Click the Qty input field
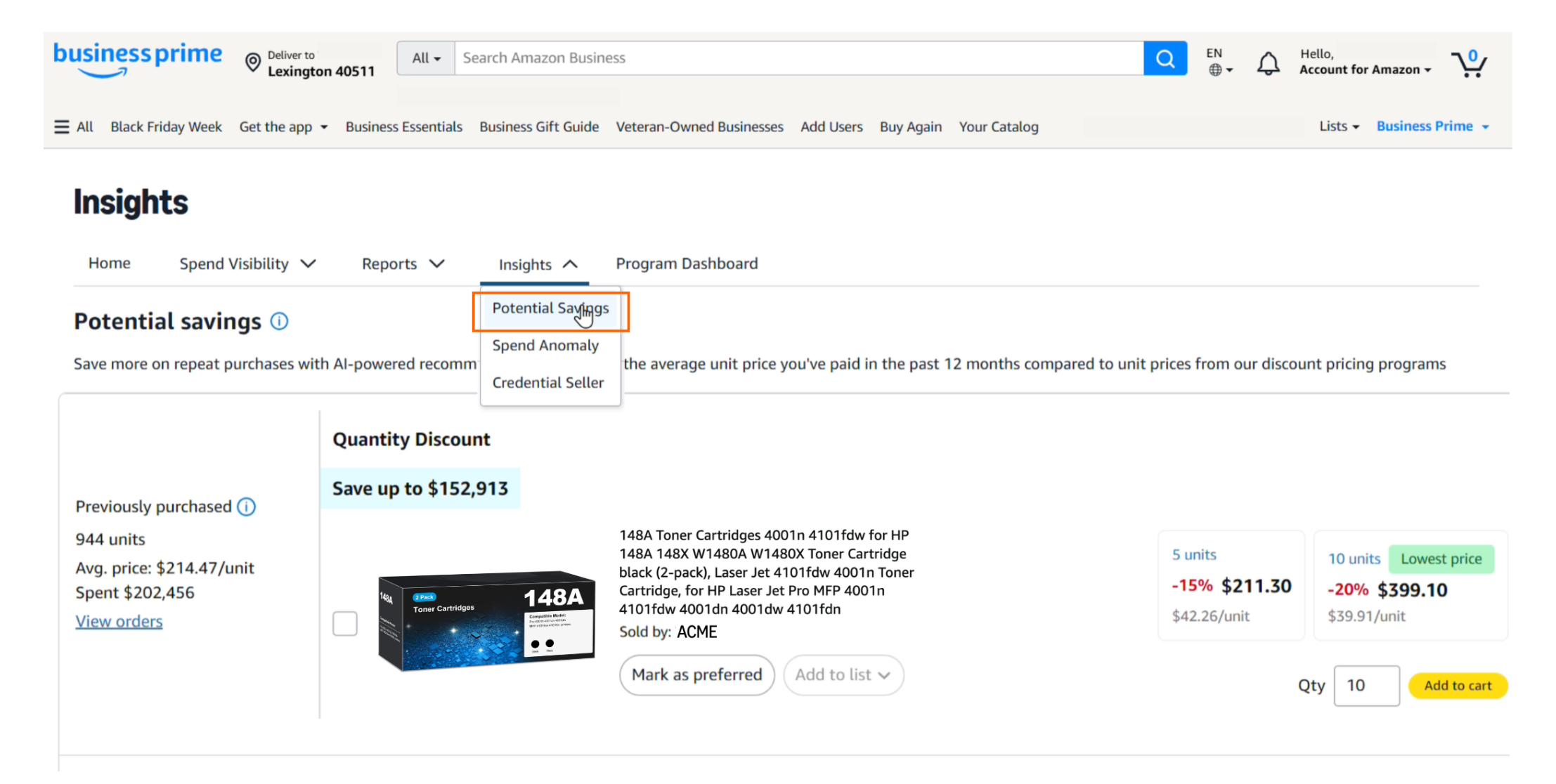 pyautogui.click(x=1366, y=686)
